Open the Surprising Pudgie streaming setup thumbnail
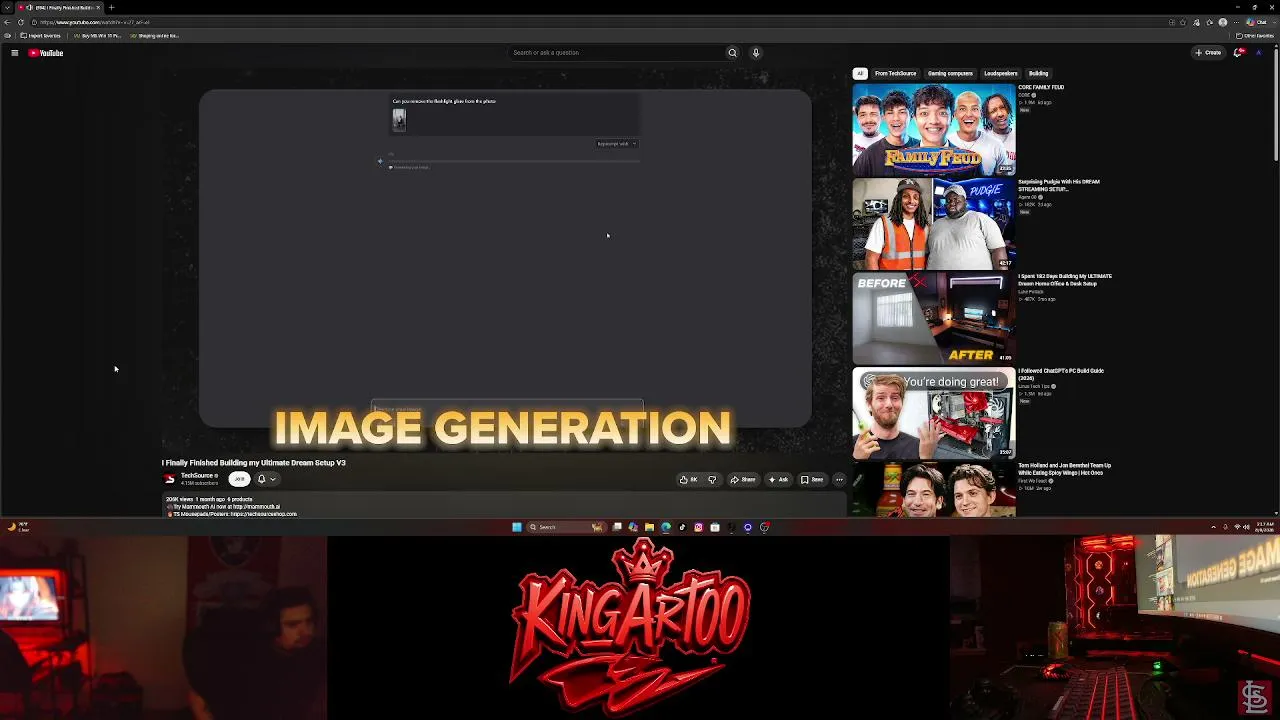Image resolution: width=1280 pixels, height=720 pixels. [934, 224]
